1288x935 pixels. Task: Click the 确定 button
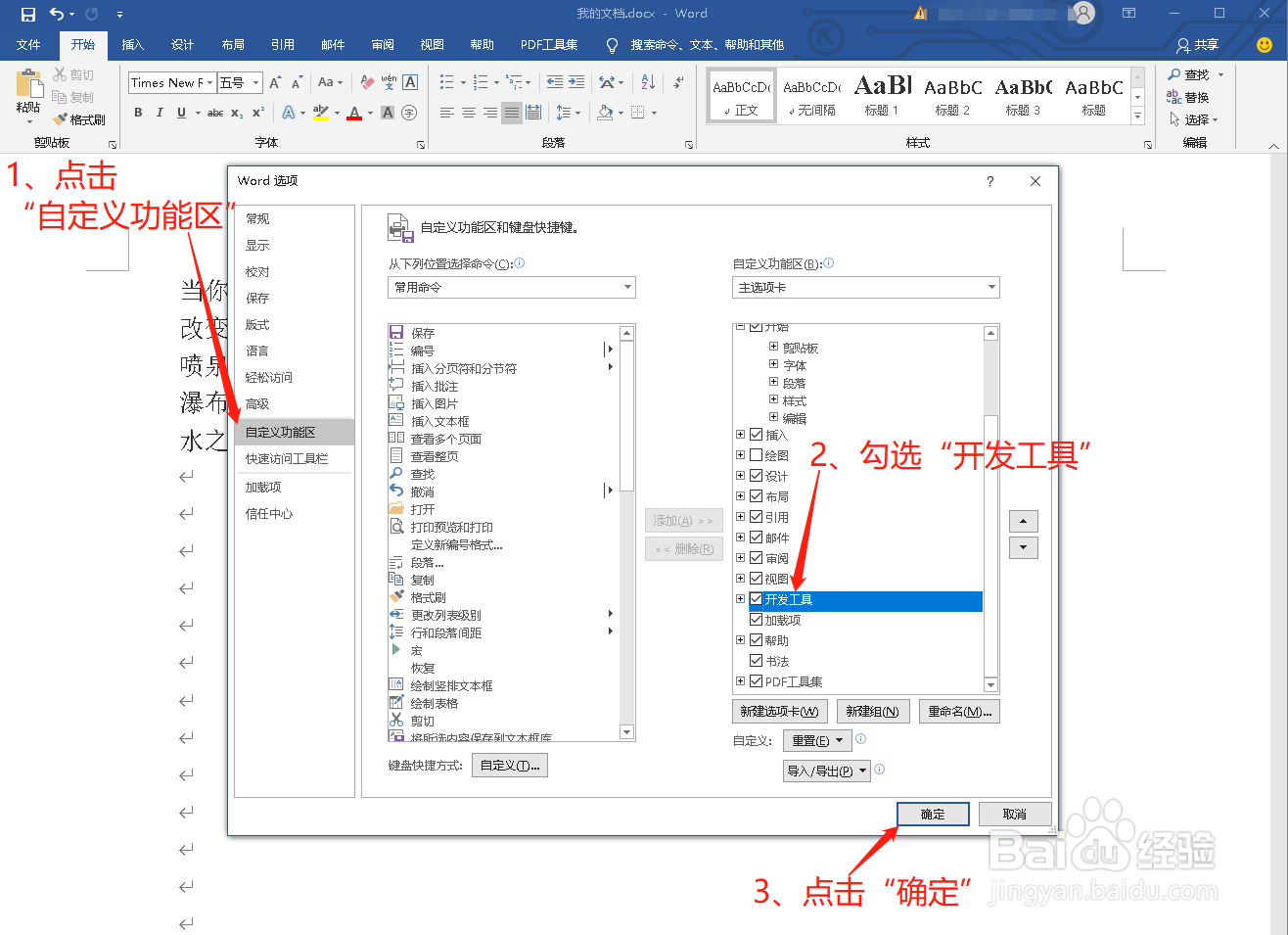(933, 815)
